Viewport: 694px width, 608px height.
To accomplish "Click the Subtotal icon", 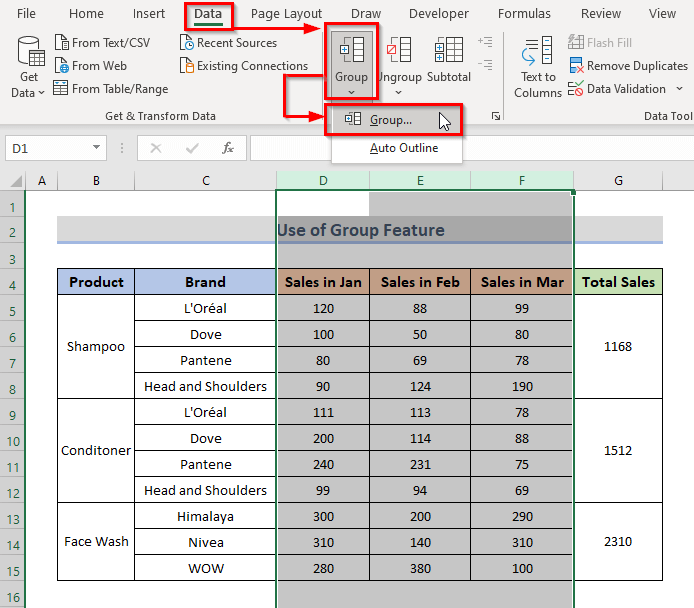I will coord(448,50).
